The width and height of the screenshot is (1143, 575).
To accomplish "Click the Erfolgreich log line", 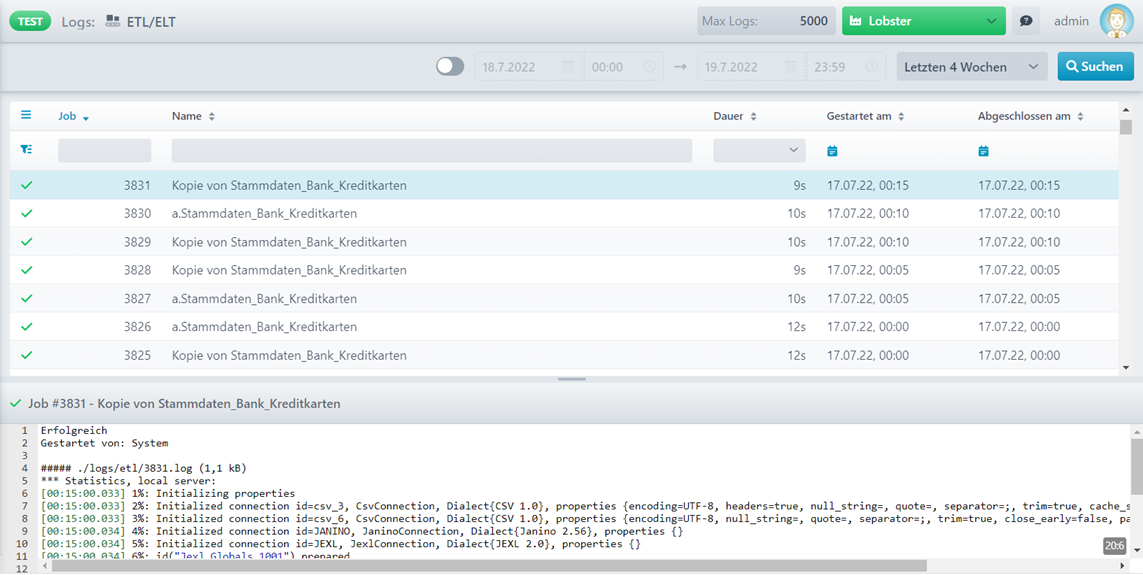I will (74, 430).
